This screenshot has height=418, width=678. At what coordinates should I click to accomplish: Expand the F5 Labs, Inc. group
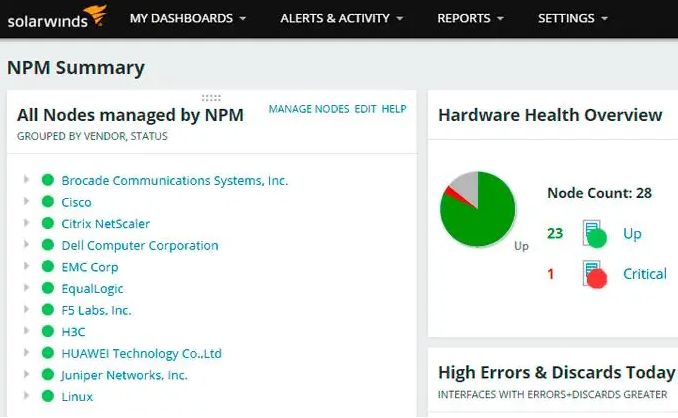pos(26,309)
